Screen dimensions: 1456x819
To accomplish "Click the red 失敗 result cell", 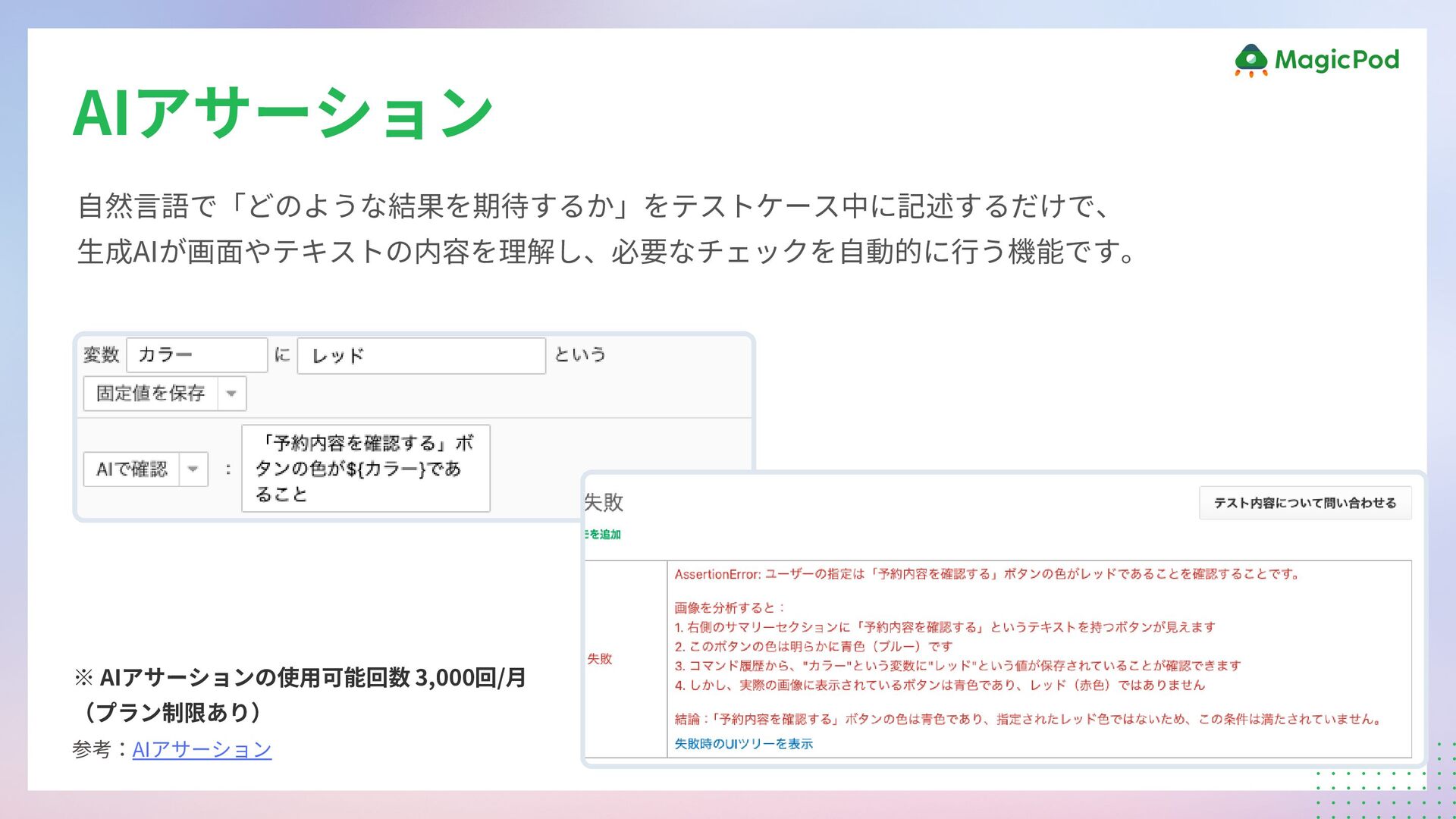I will (x=600, y=659).
